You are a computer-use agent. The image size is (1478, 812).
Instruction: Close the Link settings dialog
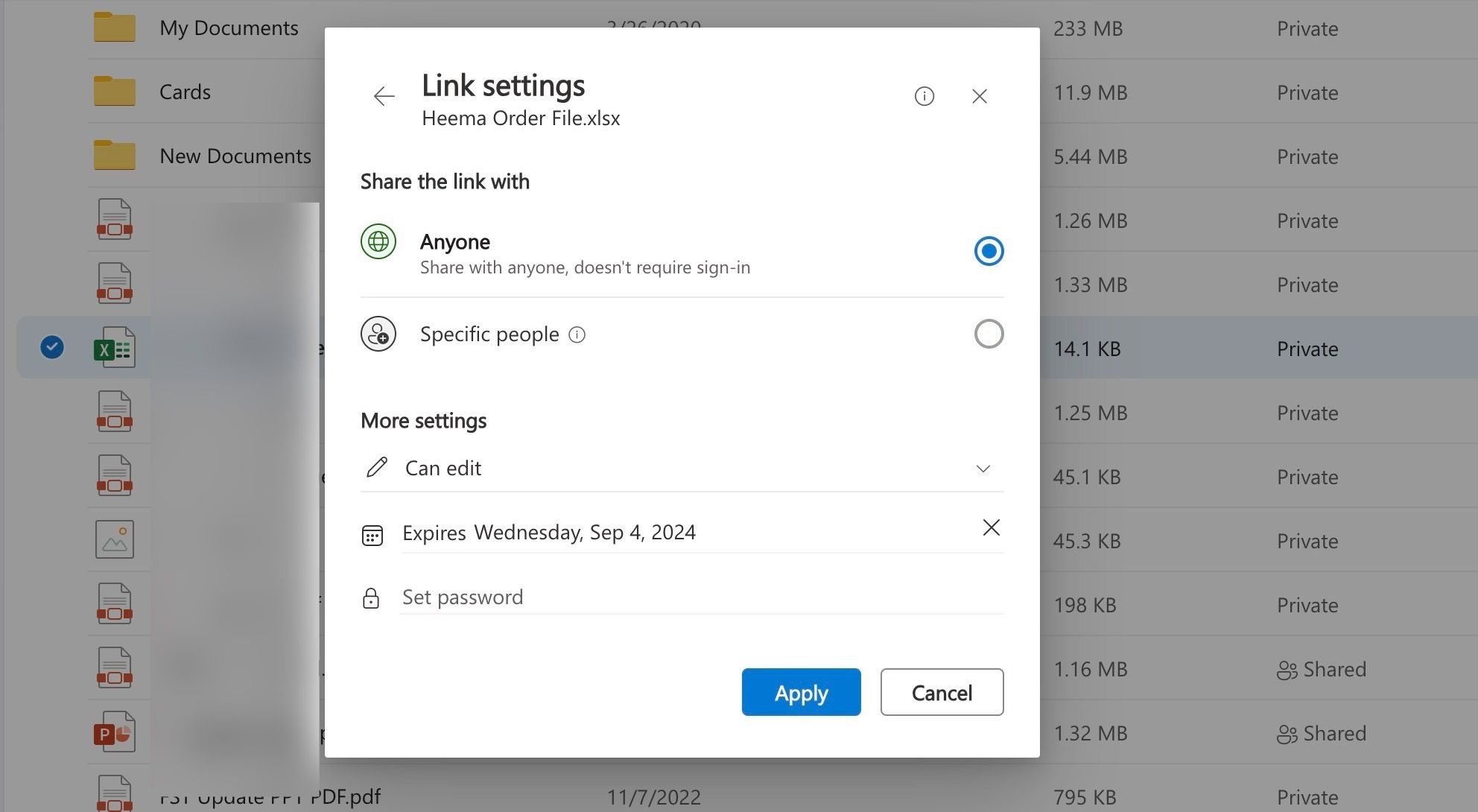[979, 96]
